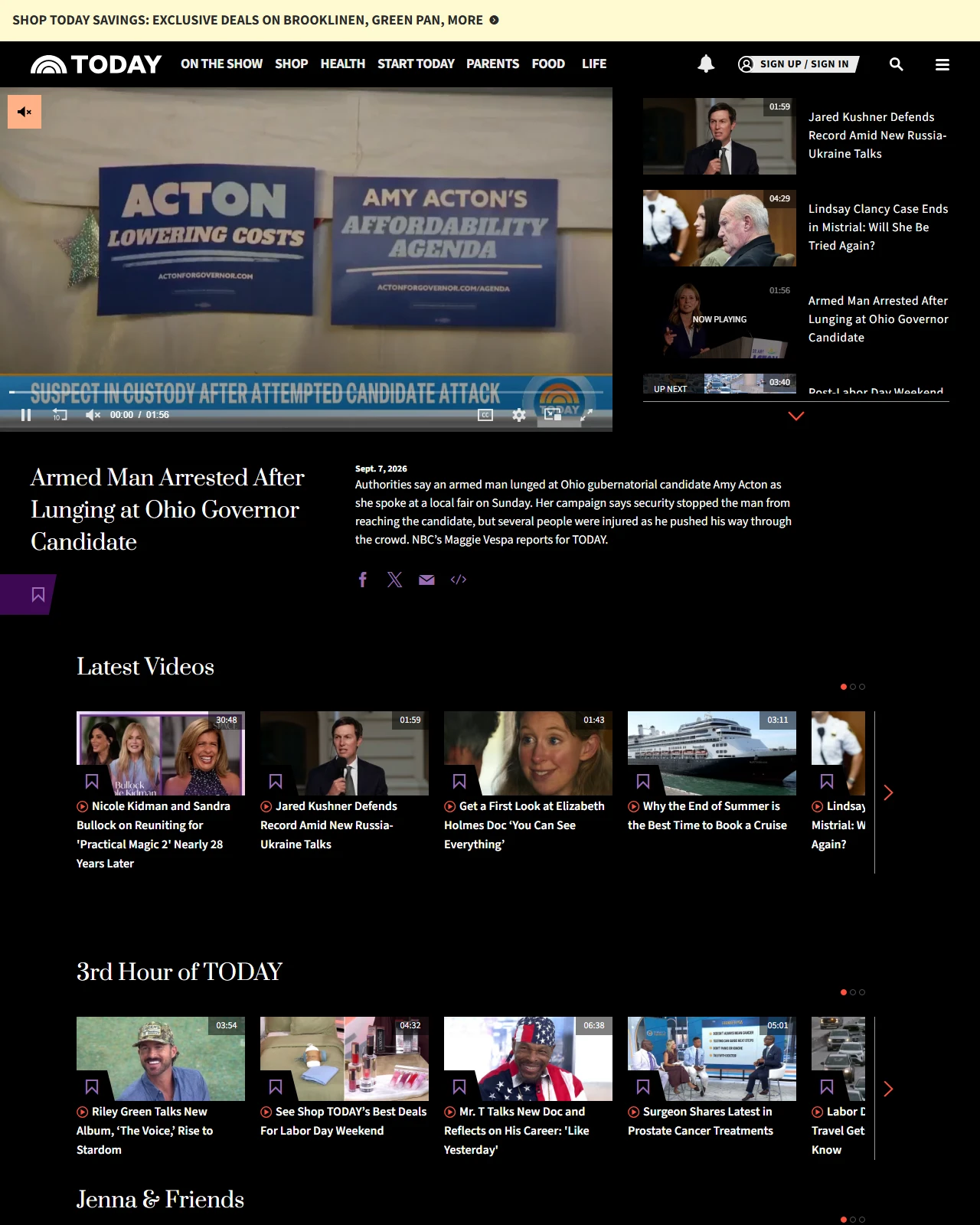This screenshot has width=980, height=1225.
Task: Play the cruise ship video thumbnail
Action: click(712, 753)
